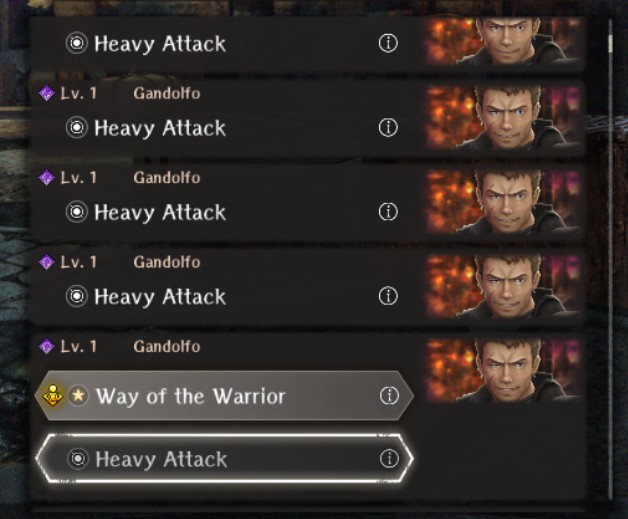Select the outlined Heavy Attack option
The image size is (628, 519).
224,459
